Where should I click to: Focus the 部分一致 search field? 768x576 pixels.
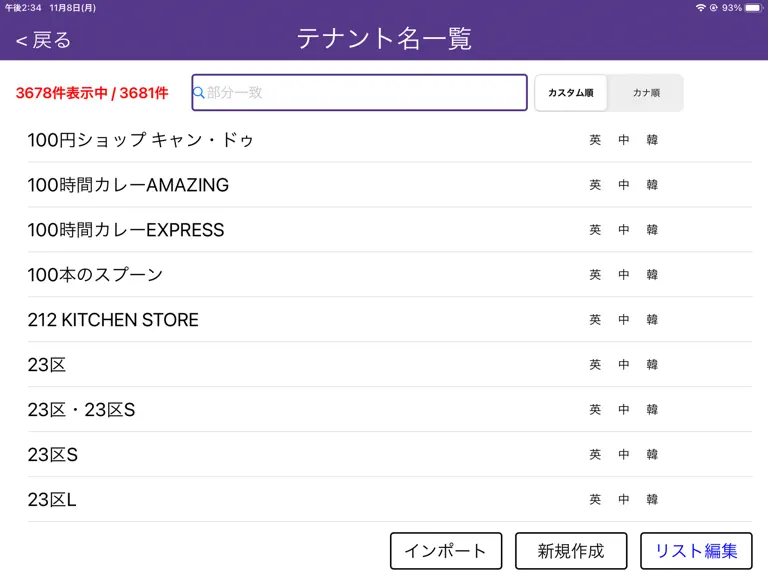pyautogui.click(x=360, y=93)
